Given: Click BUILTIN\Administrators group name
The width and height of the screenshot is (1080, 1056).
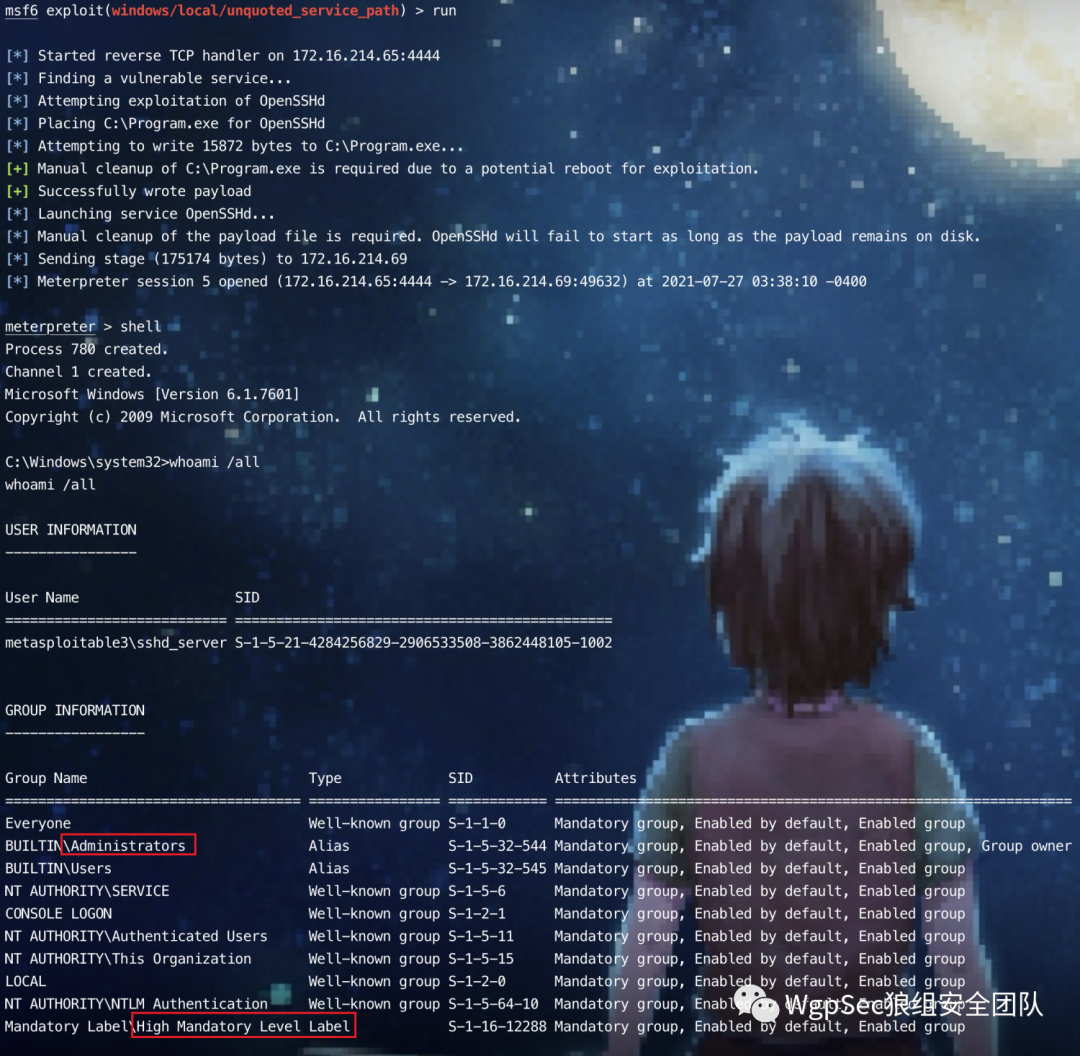Looking at the screenshot, I should coord(95,847).
